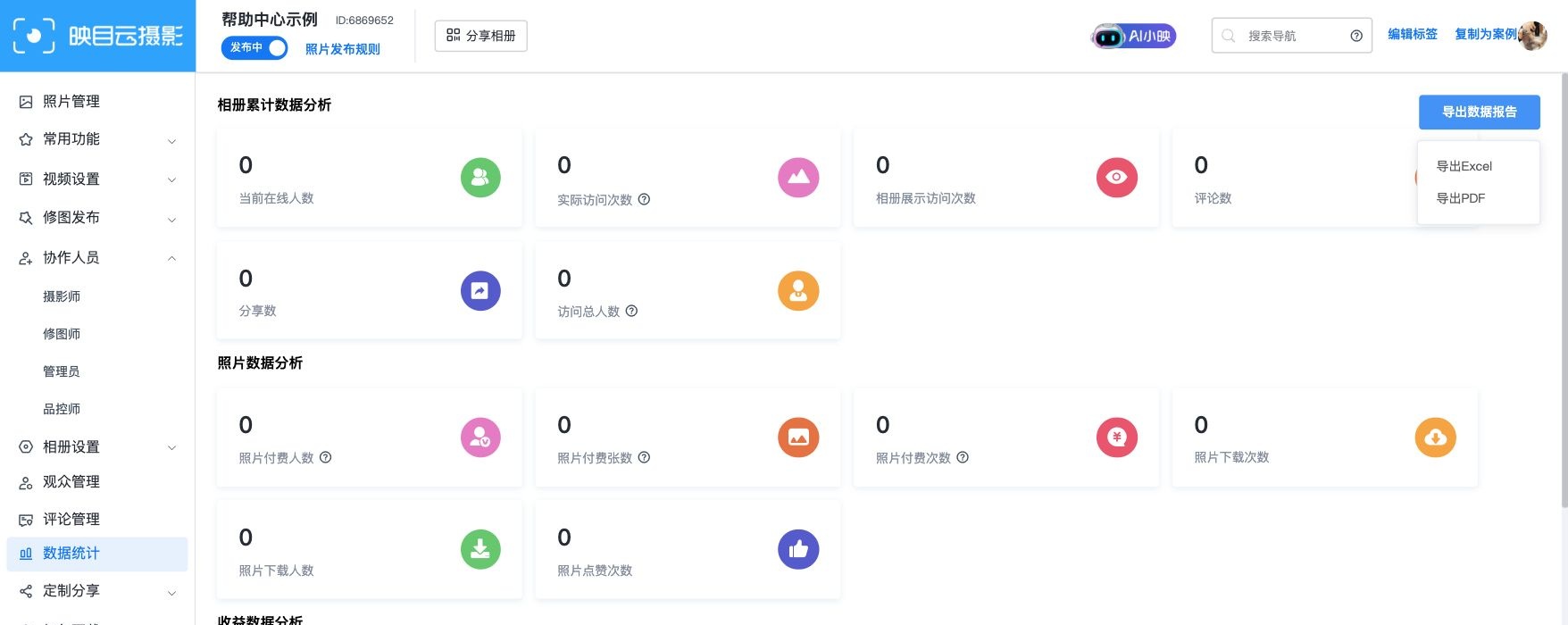Screen dimensions: 1568x625
Task: Click the page vertical scrollbar
Action: (1564, 290)
